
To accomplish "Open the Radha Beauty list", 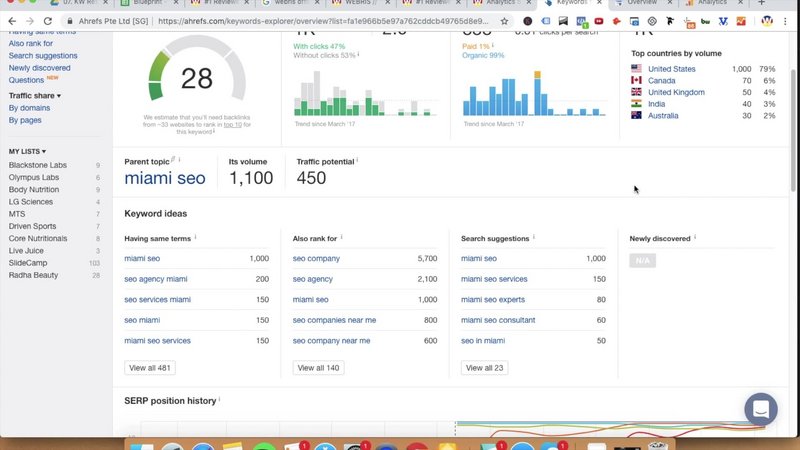I will click(x=33, y=275).
